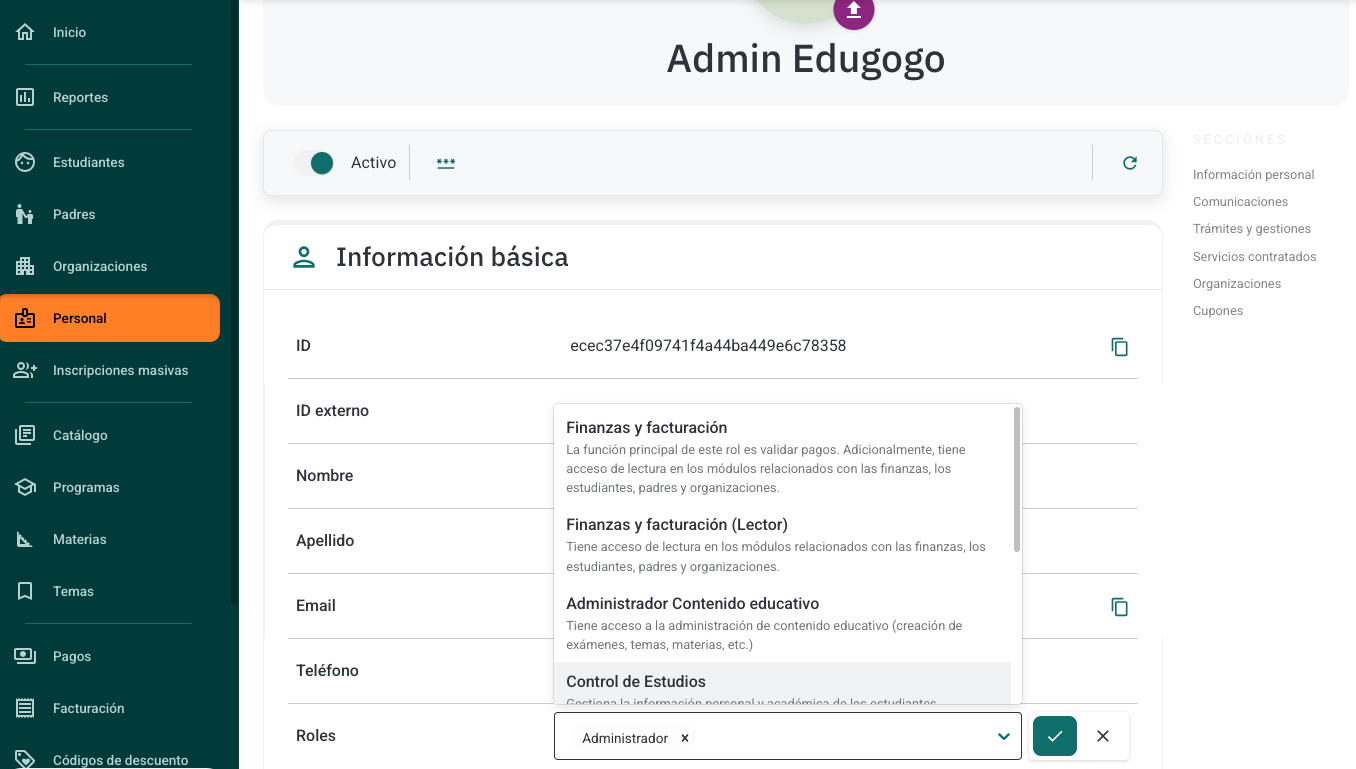
Task: Select Finanzas y facturación (Lector) role option
Action: [x=784, y=544]
